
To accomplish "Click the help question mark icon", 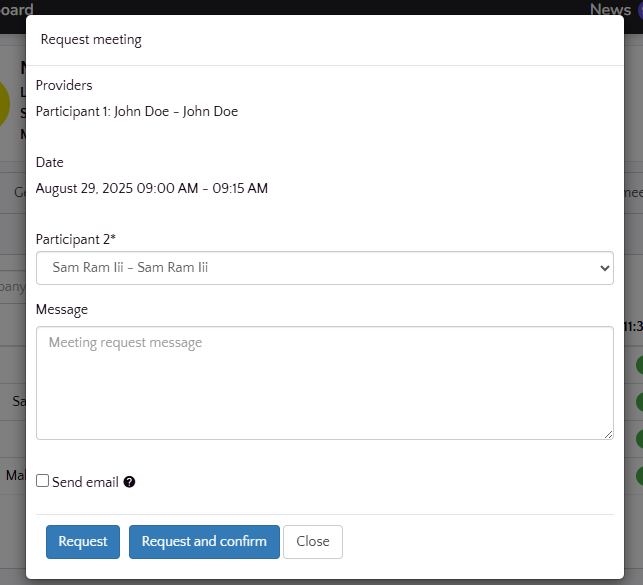I will pyautogui.click(x=129, y=482).
